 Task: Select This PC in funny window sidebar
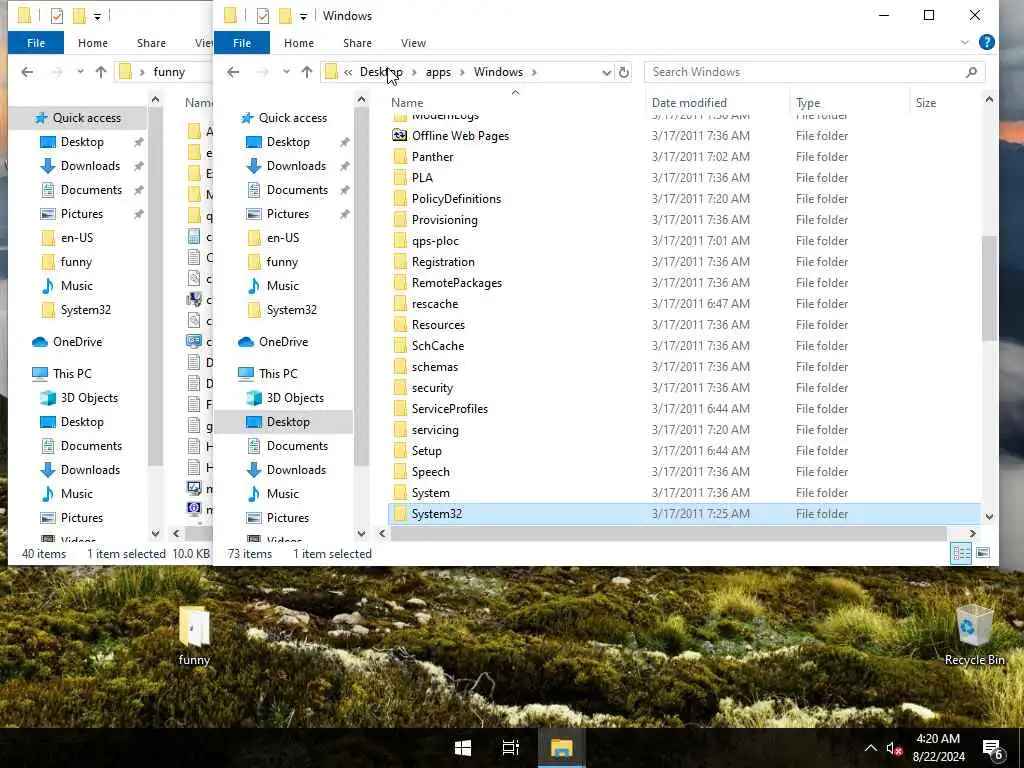[x=72, y=374]
